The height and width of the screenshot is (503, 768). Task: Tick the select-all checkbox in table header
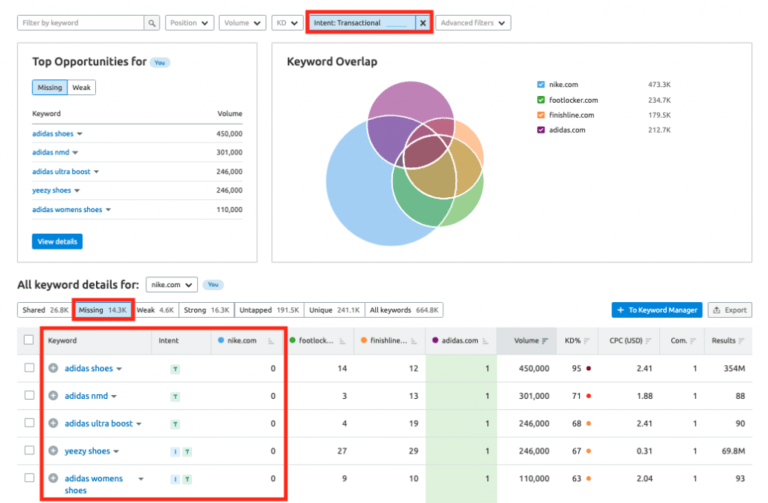point(29,340)
